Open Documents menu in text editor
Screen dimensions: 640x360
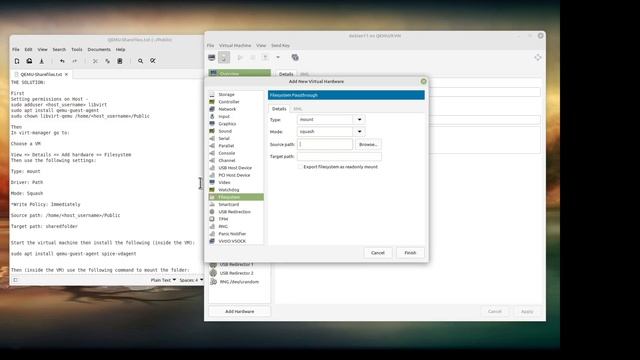pyautogui.click(x=99, y=49)
